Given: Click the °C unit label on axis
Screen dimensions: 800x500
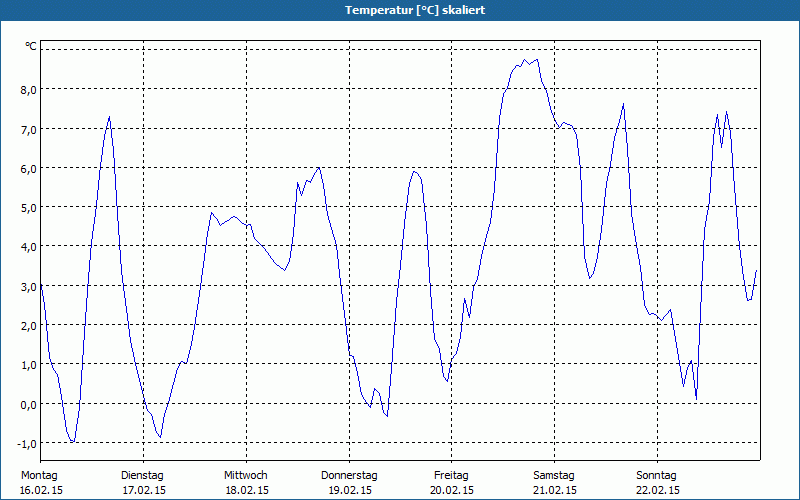Looking at the screenshot, I should 31,46.
